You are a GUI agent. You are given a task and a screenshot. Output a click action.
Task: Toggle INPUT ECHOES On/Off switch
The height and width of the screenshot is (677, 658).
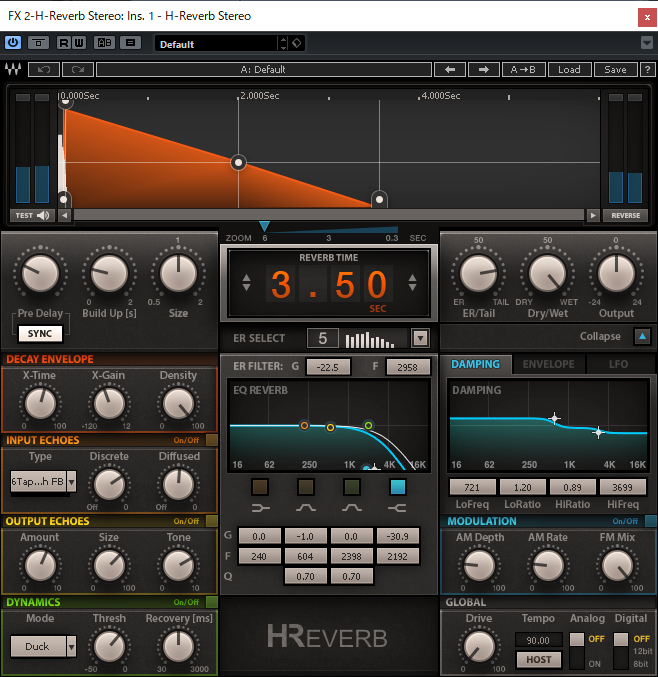[x=212, y=440]
